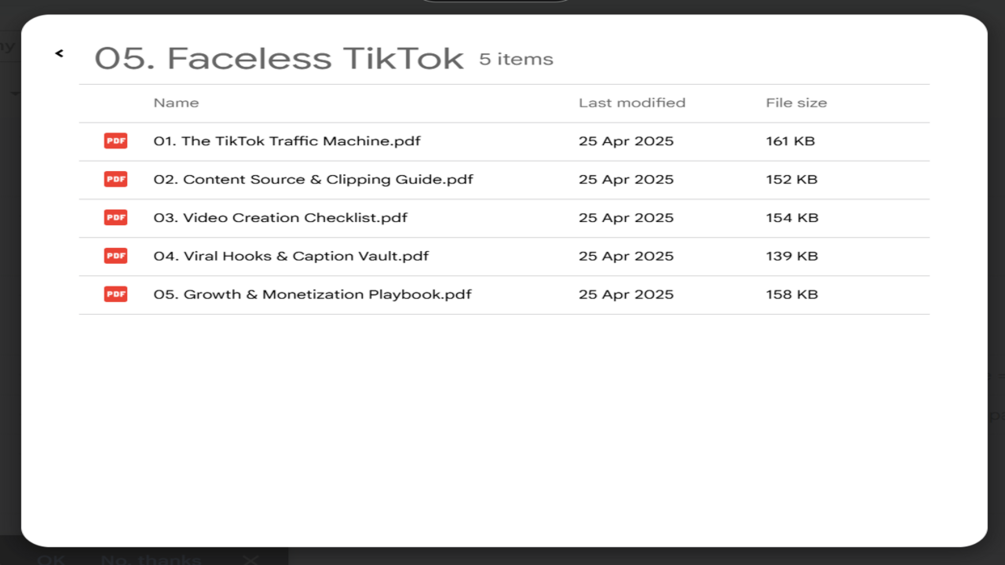Image resolution: width=1005 pixels, height=565 pixels.
Task: Open 02. Content Source & Clipping Guide.pdf
Action: click(x=313, y=180)
